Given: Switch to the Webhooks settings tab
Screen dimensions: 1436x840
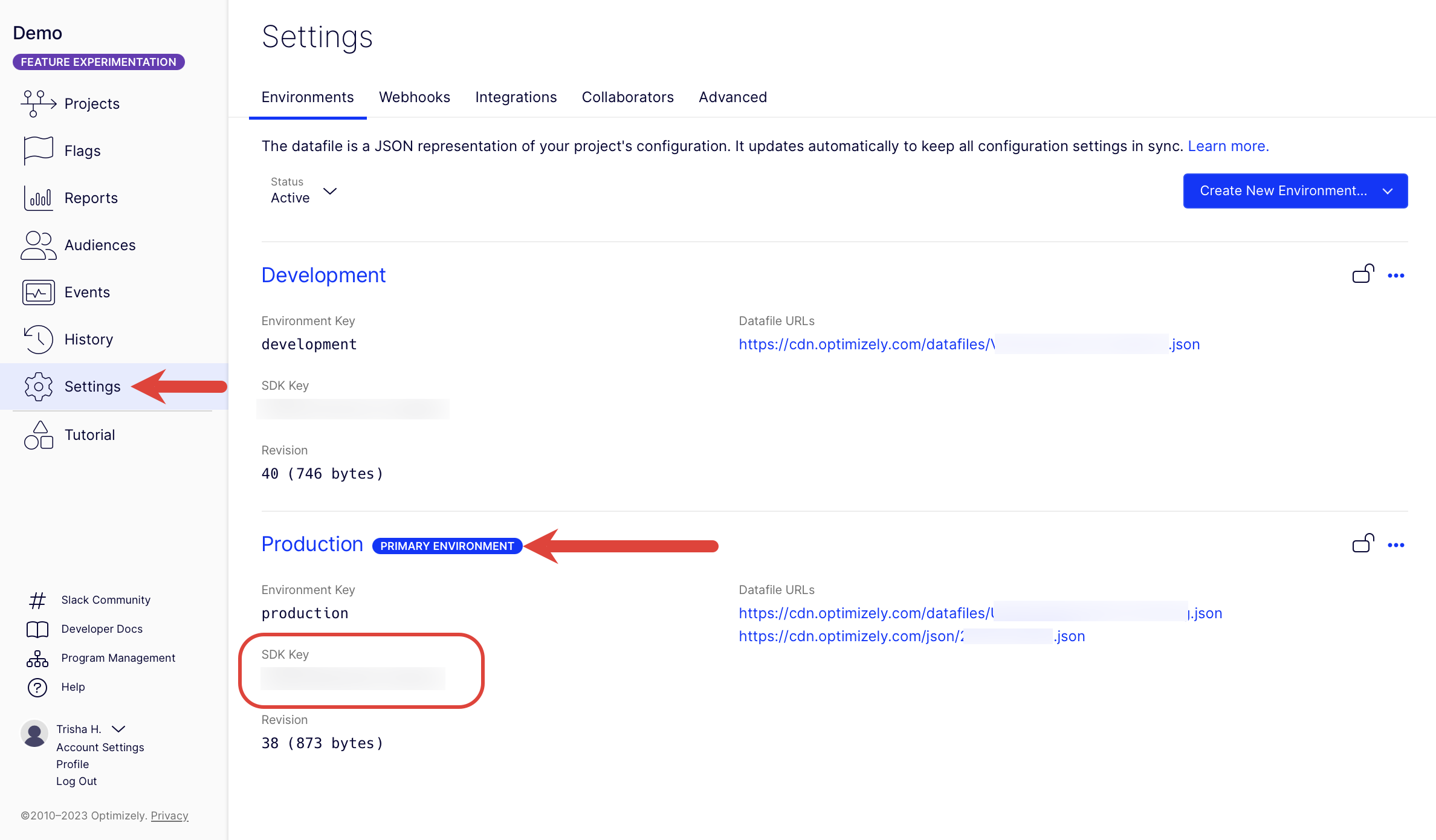Looking at the screenshot, I should (x=415, y=97).
